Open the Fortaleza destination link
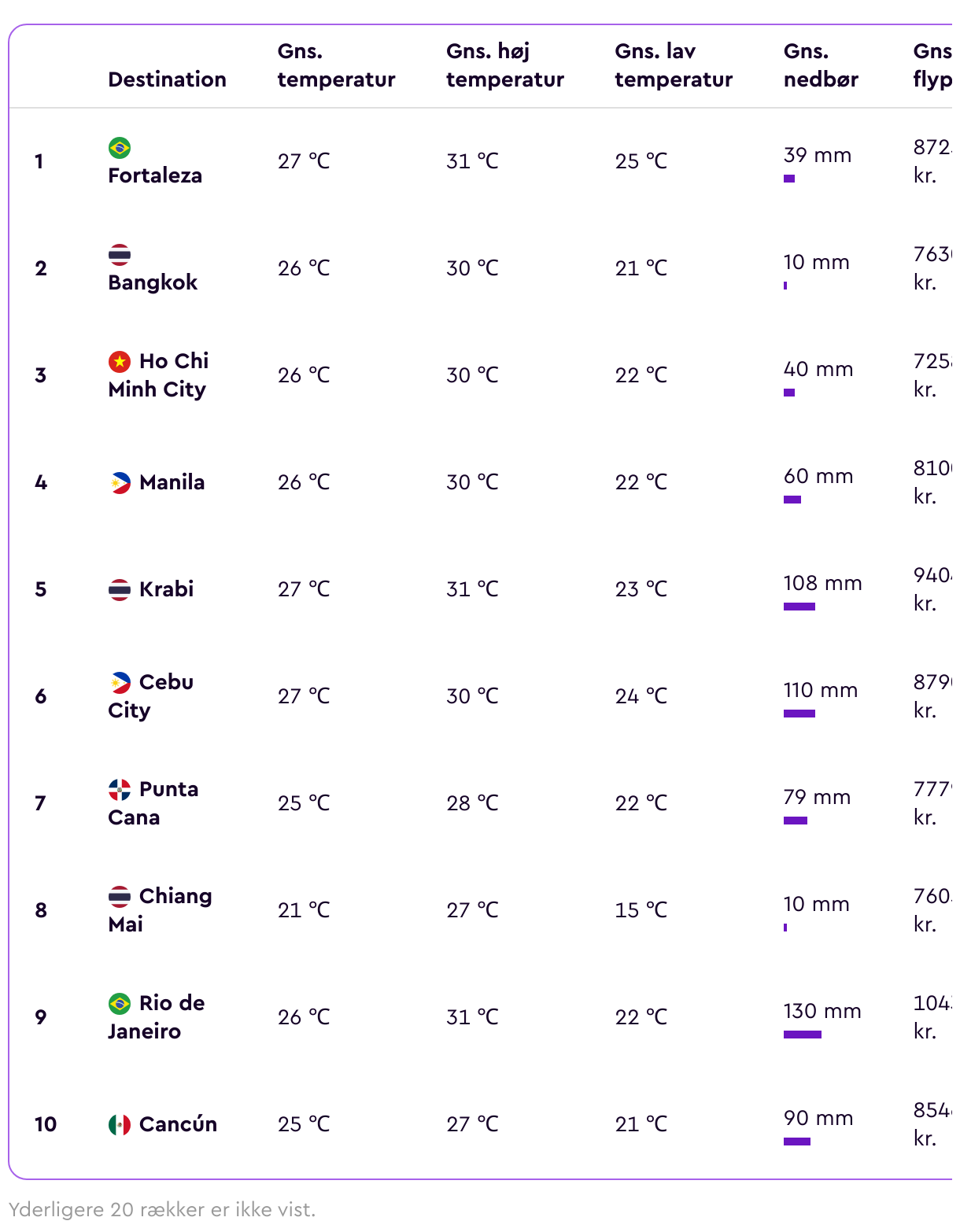This screenshot has width=960, height=1232. coord(155,175)
